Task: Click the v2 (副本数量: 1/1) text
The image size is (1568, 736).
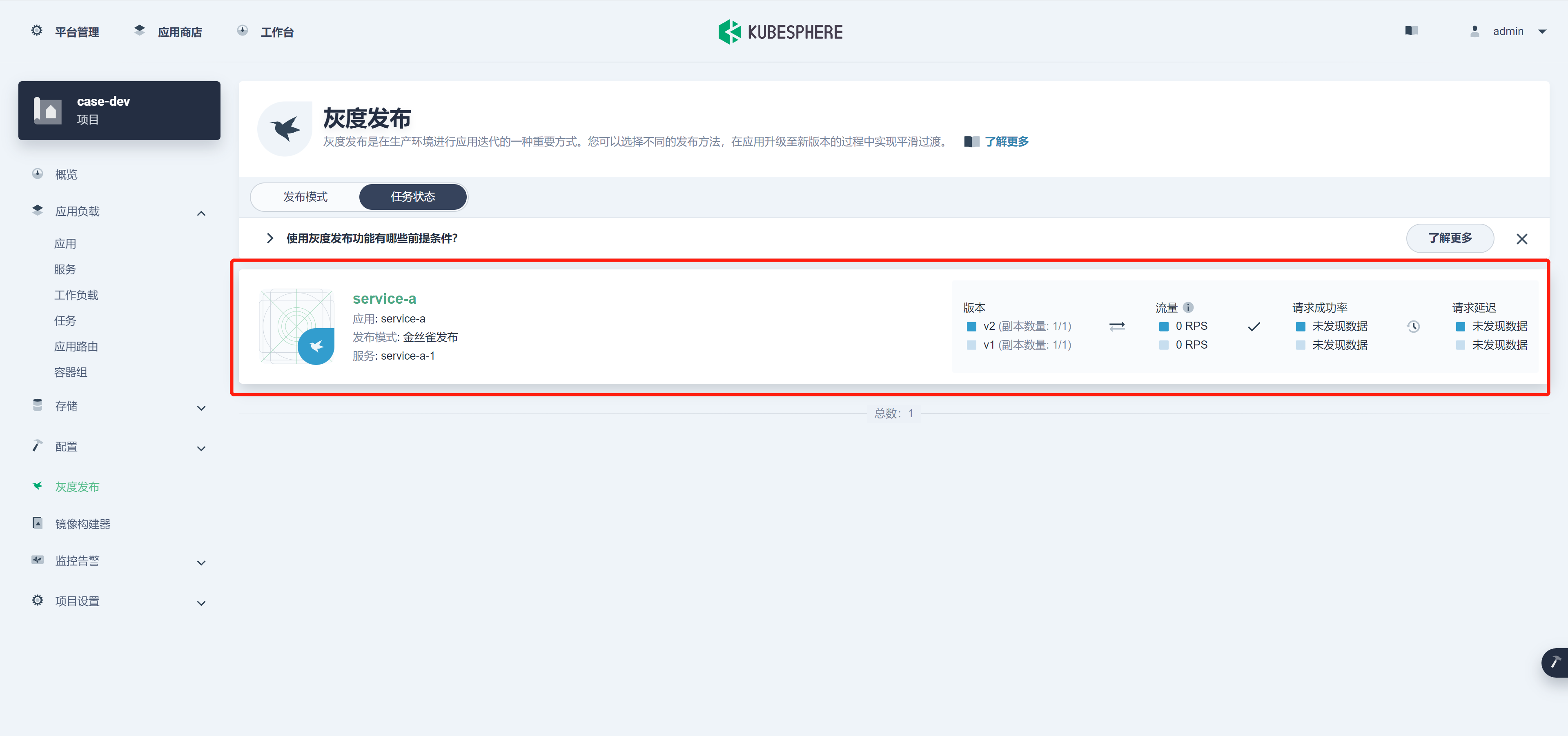Action: point(1027,326)
